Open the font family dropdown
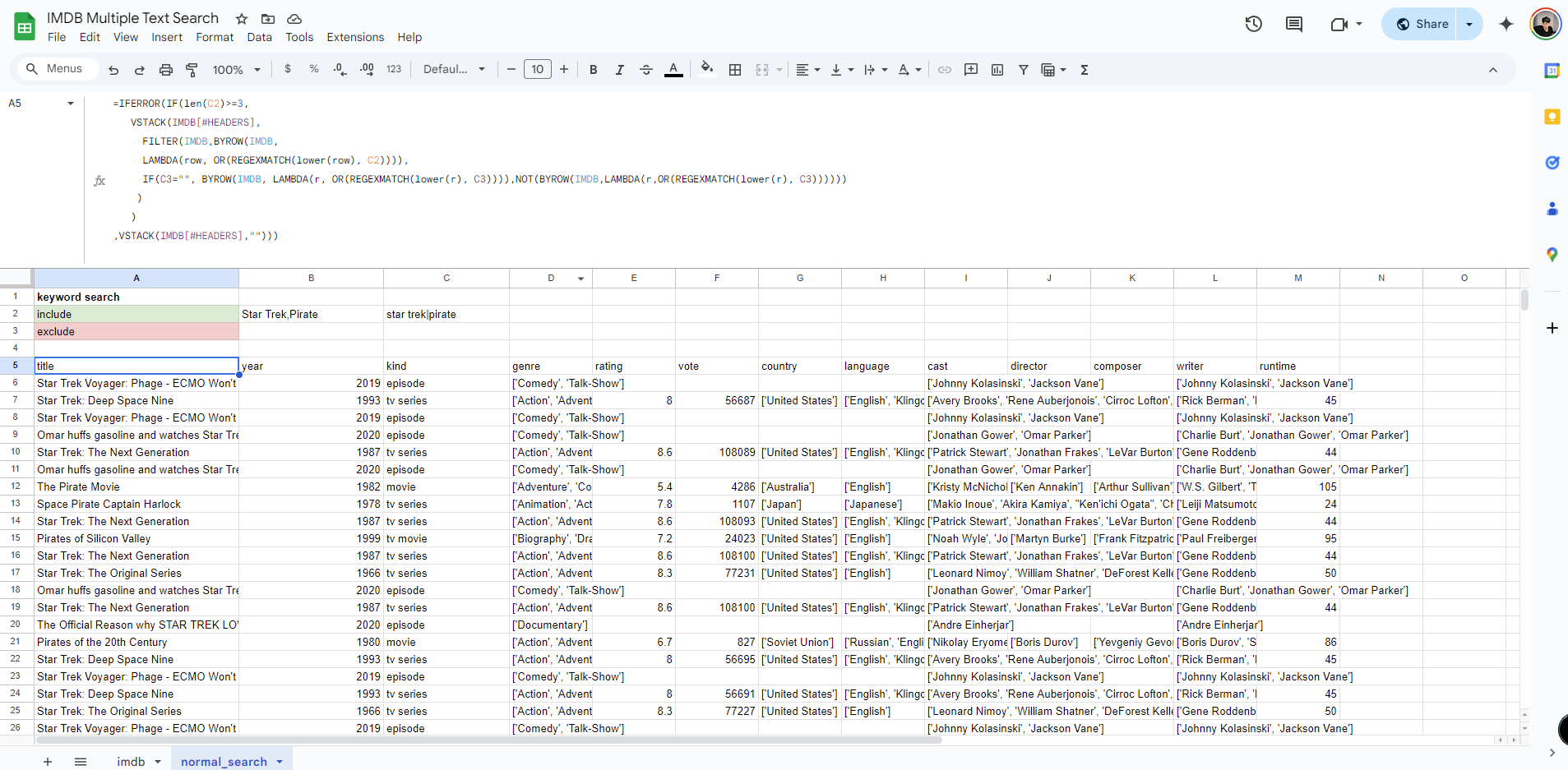Viewport: 1568px width, 770px height. click(x=454, y=70)
